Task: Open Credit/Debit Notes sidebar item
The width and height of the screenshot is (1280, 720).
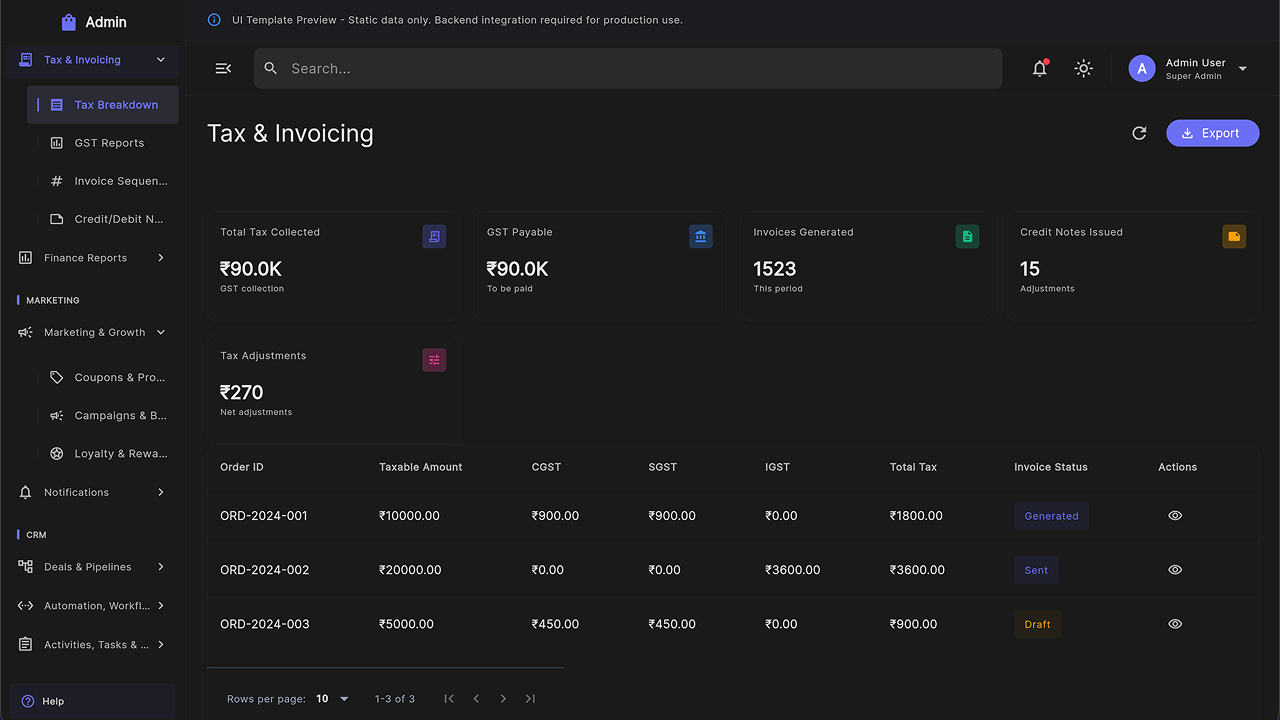Action: pos(103,219)
